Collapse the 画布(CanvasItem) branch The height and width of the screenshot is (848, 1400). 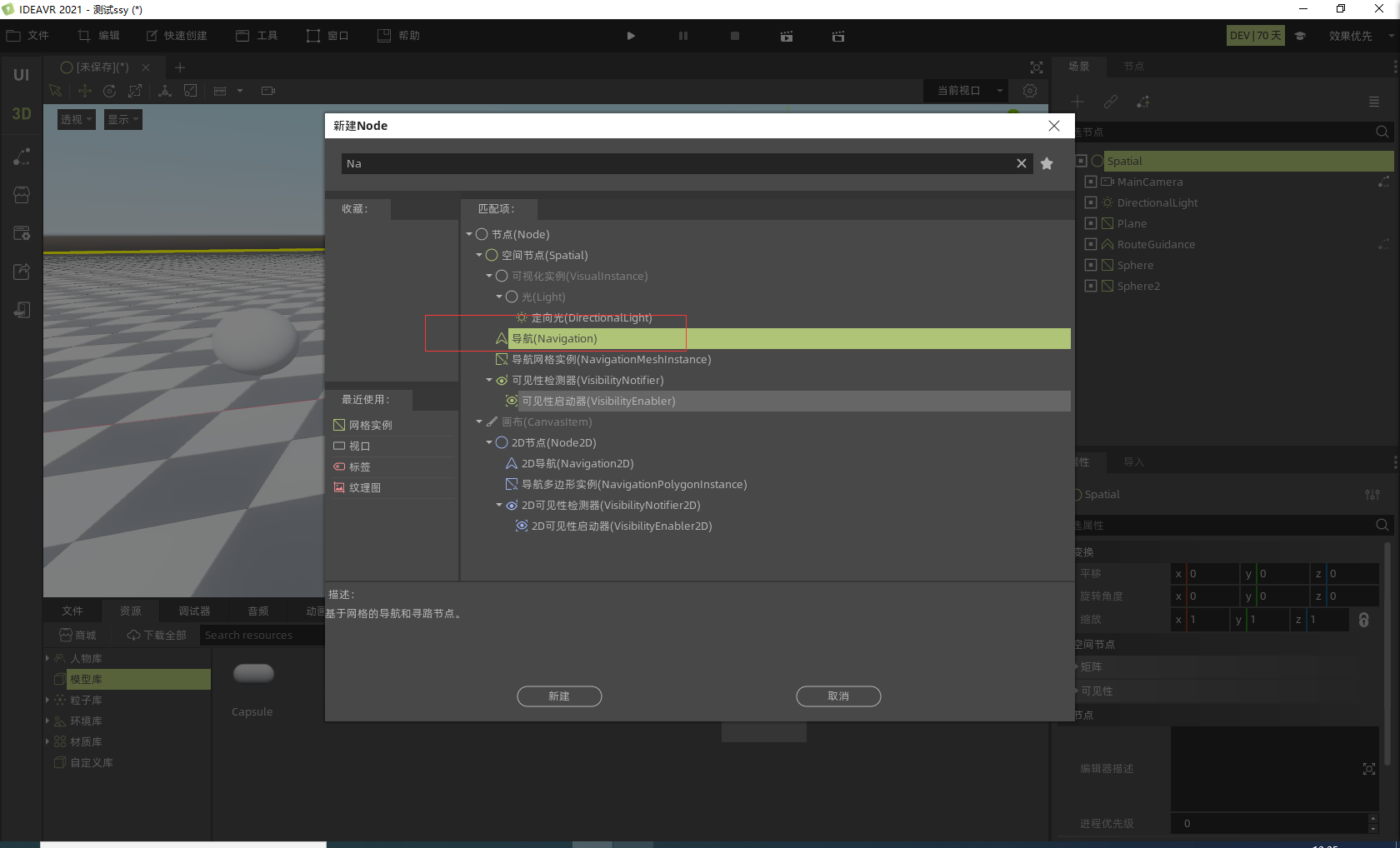[x=479, y=422]
